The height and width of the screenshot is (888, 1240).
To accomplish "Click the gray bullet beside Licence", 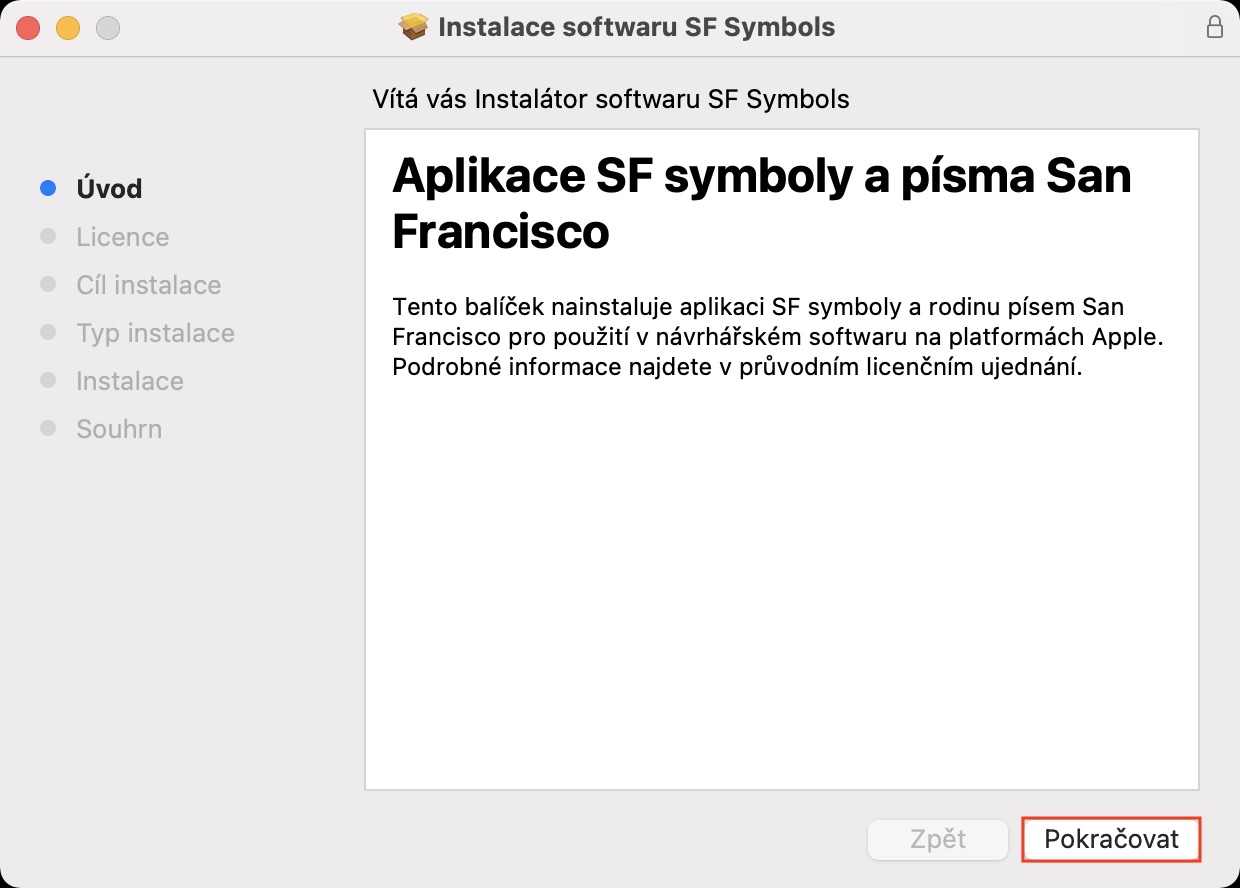I will coord(48,236).
